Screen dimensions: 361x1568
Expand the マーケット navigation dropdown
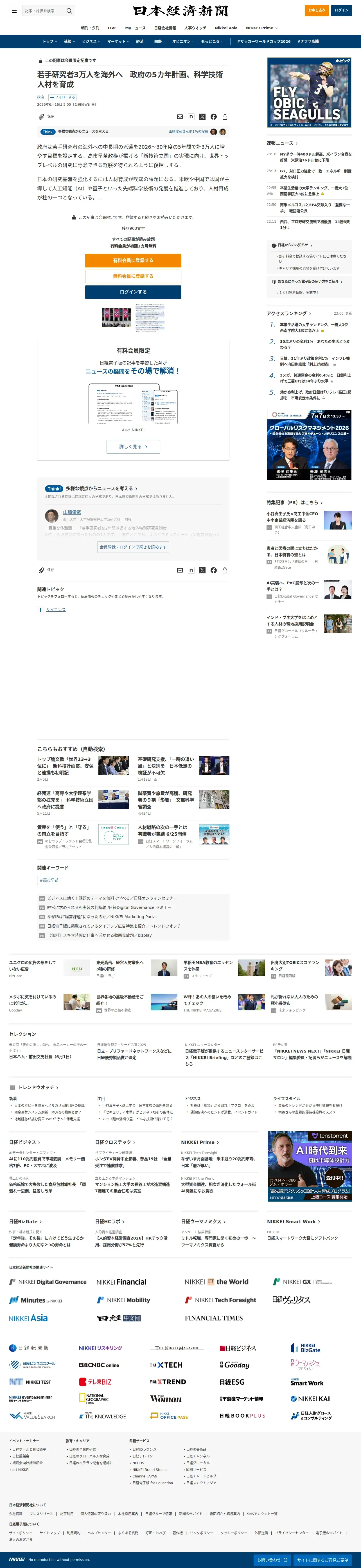118,41
